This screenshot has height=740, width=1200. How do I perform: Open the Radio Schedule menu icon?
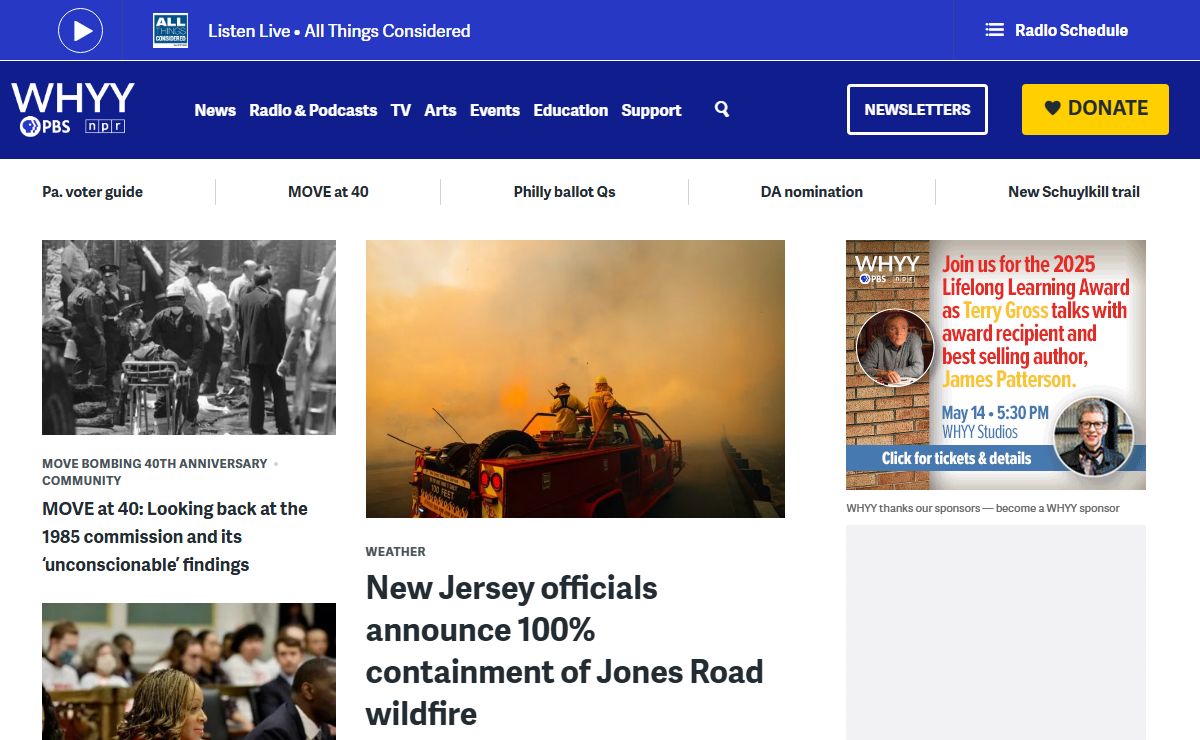(994, 30)
